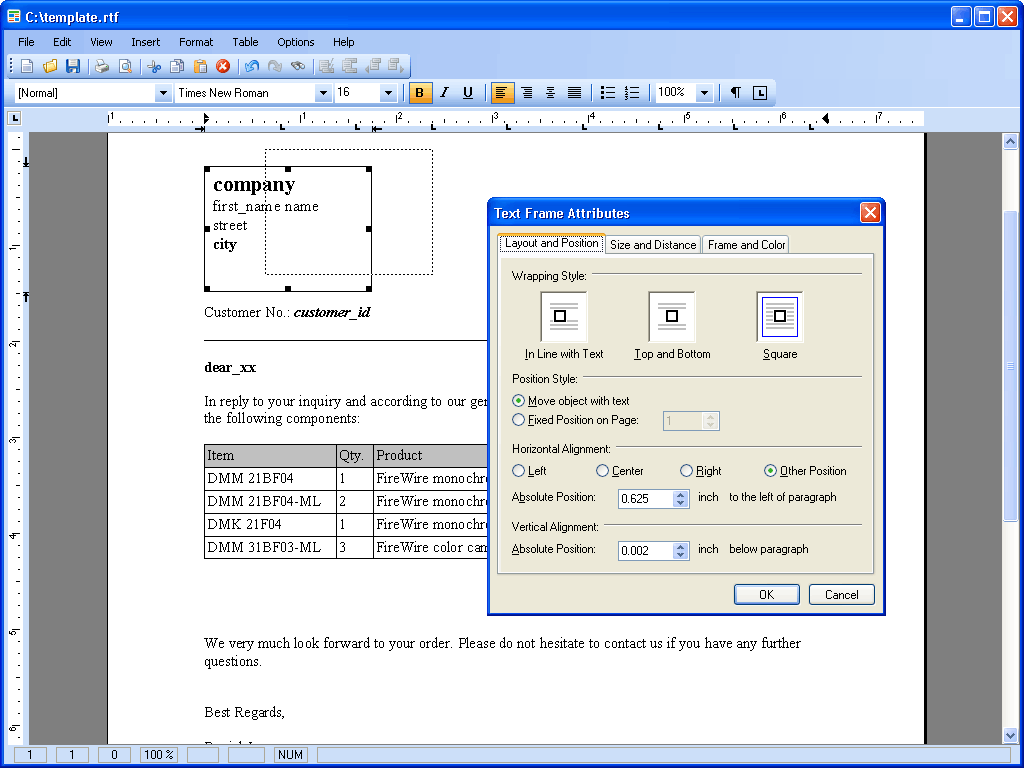This screenshot has height=768, width=1024.
Task: Select Fixed Position on Page option
Action: [x=518, y=420]
